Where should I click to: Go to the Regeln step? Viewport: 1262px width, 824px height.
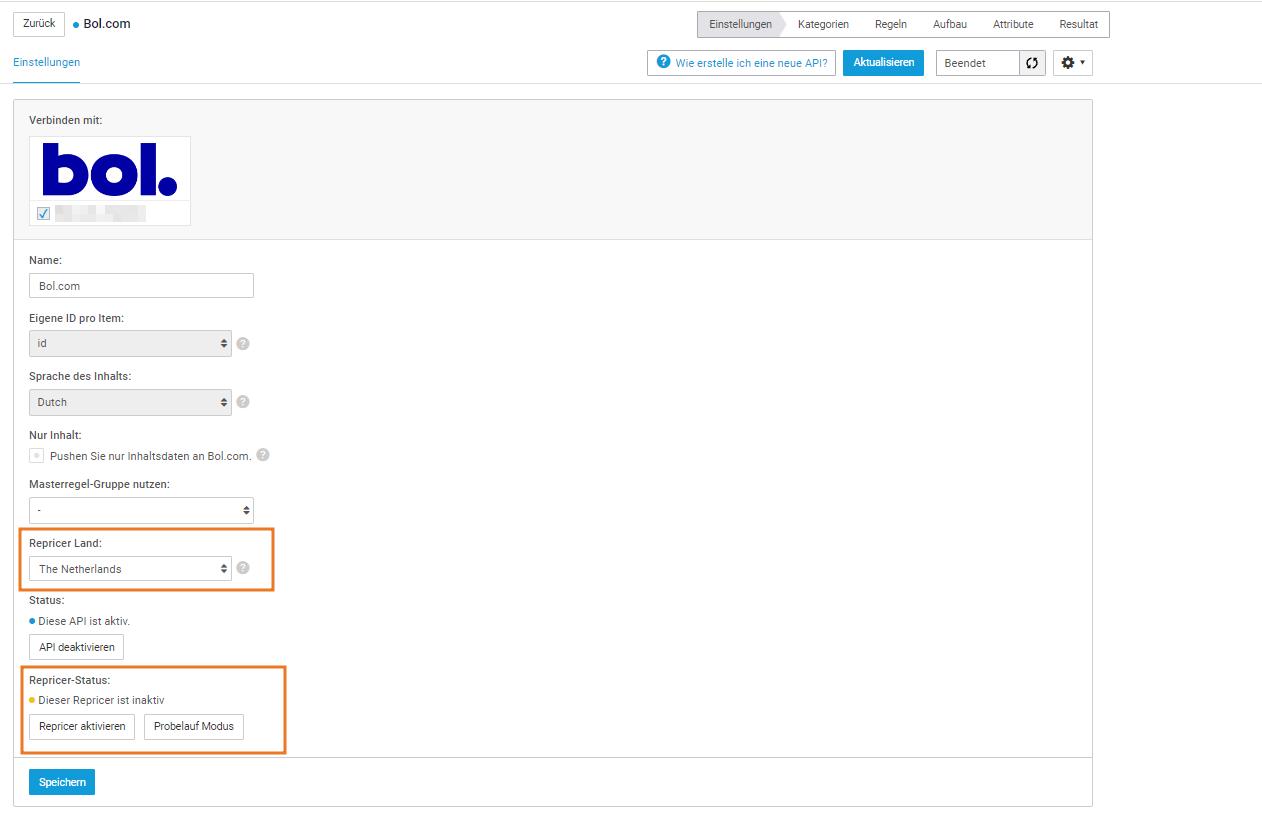[890, 24]
